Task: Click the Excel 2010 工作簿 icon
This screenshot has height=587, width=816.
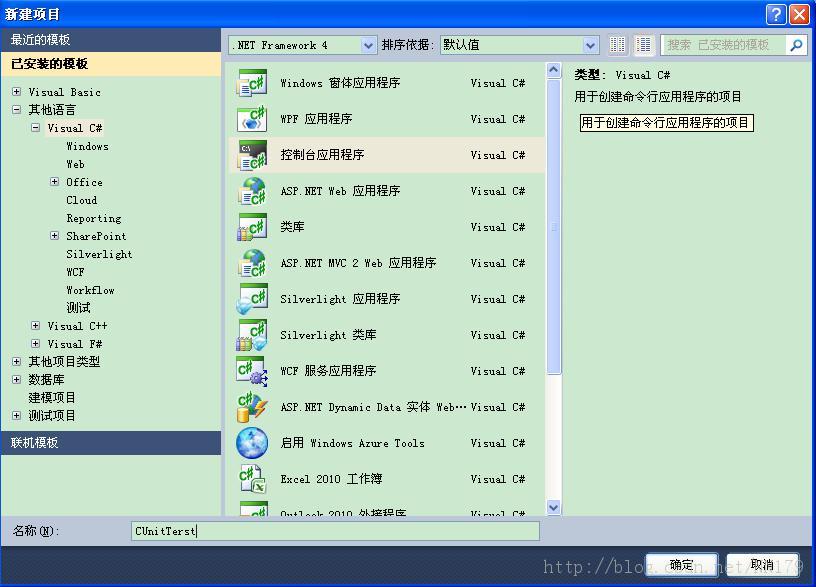Action: tap(252, 479)
